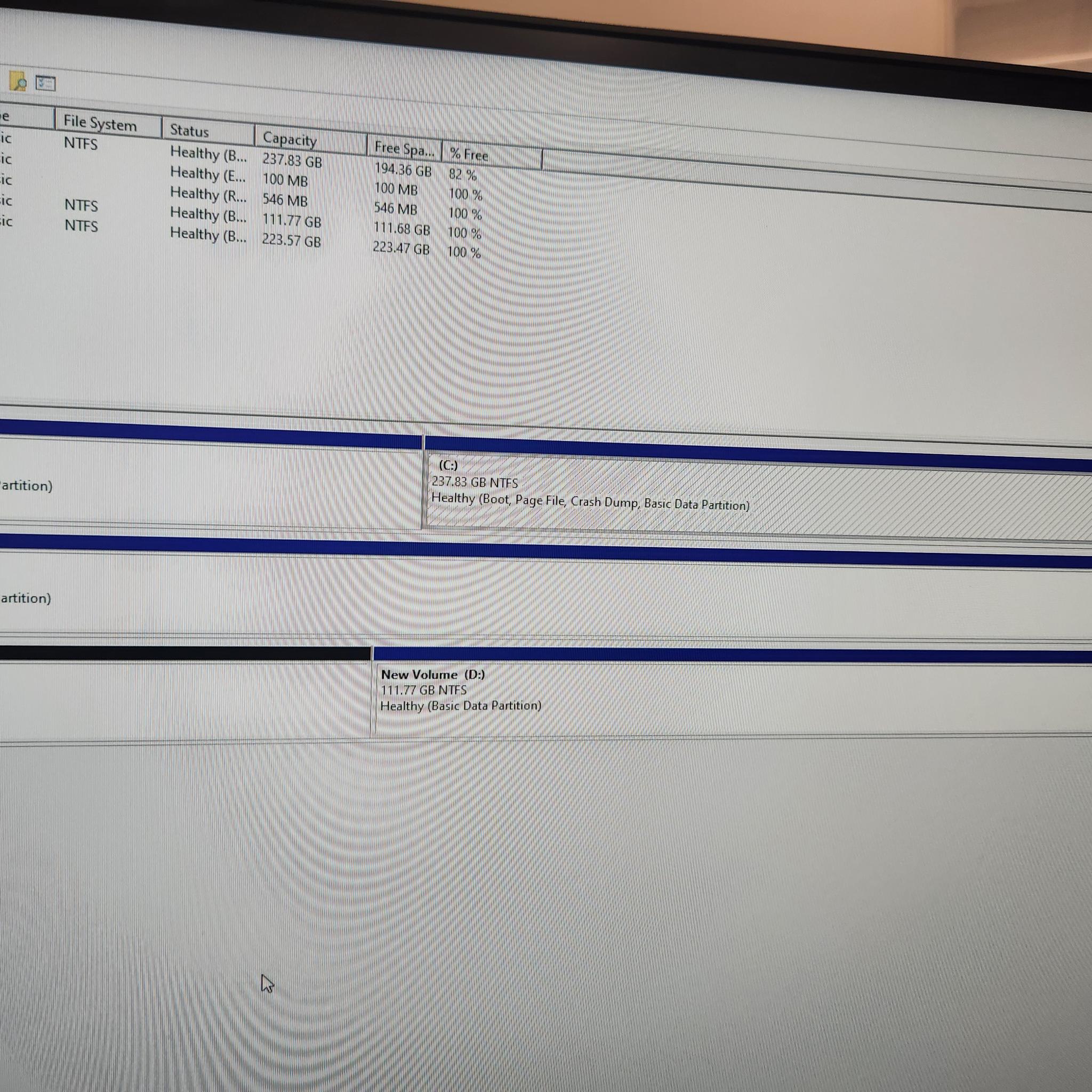Select the 223.57 GB capacity cell
Image resolution: width=1092 pixels, height=1092 pixels.
291,241
